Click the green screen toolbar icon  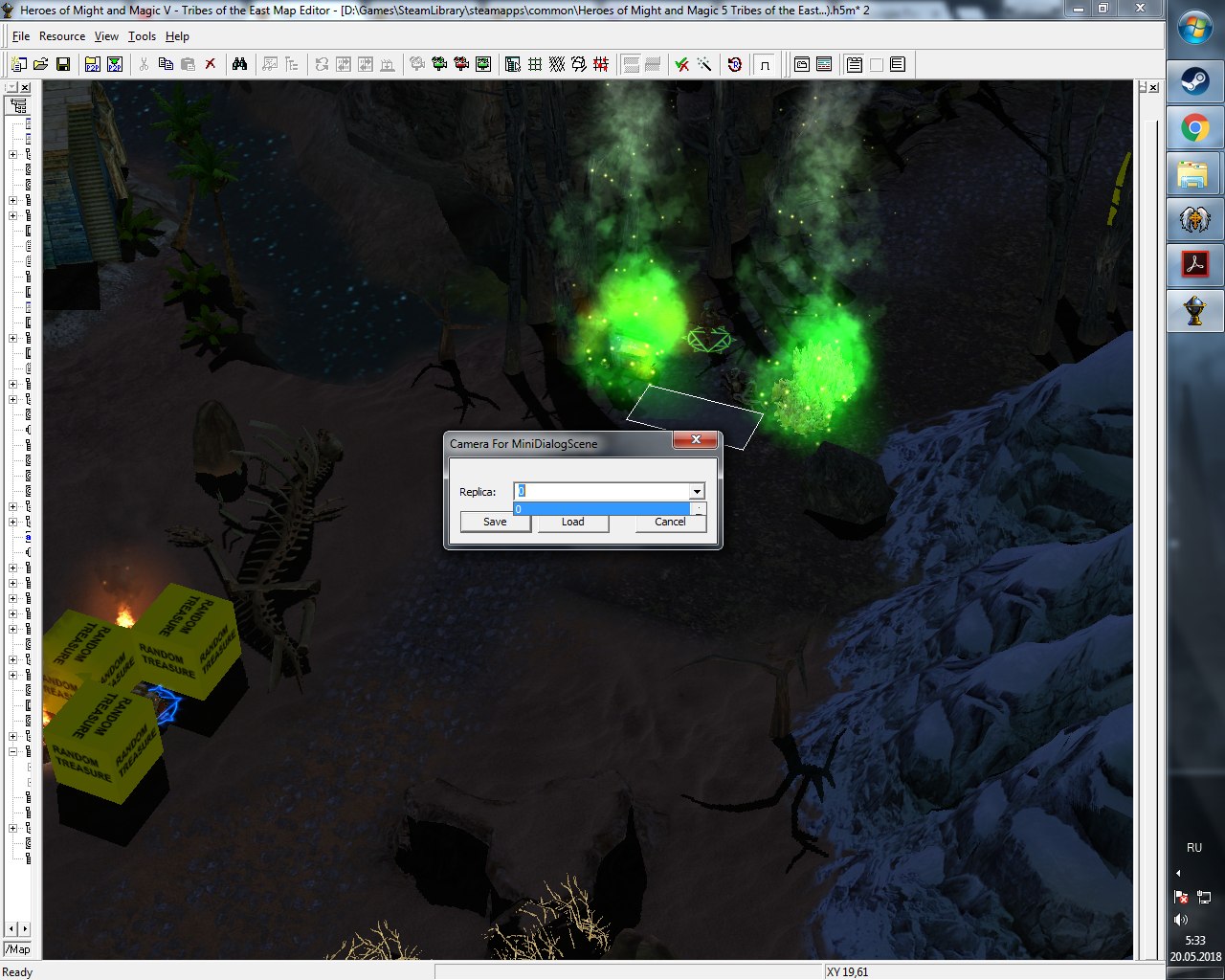pos(483,64)
